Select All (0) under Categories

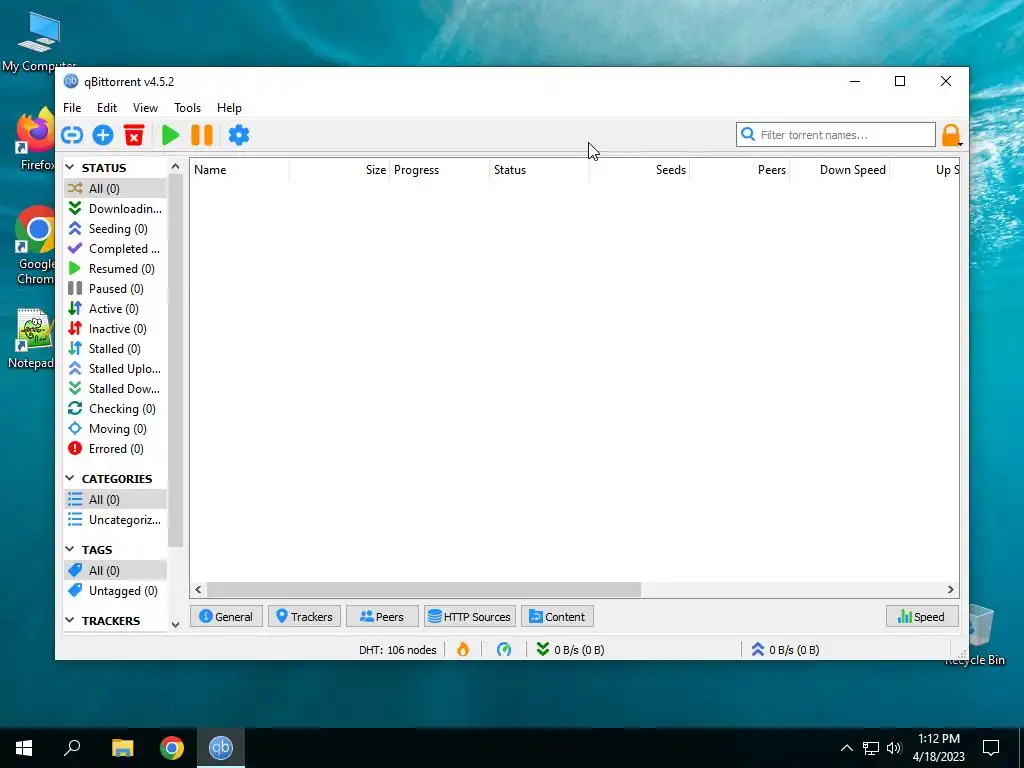click(115, 500)
